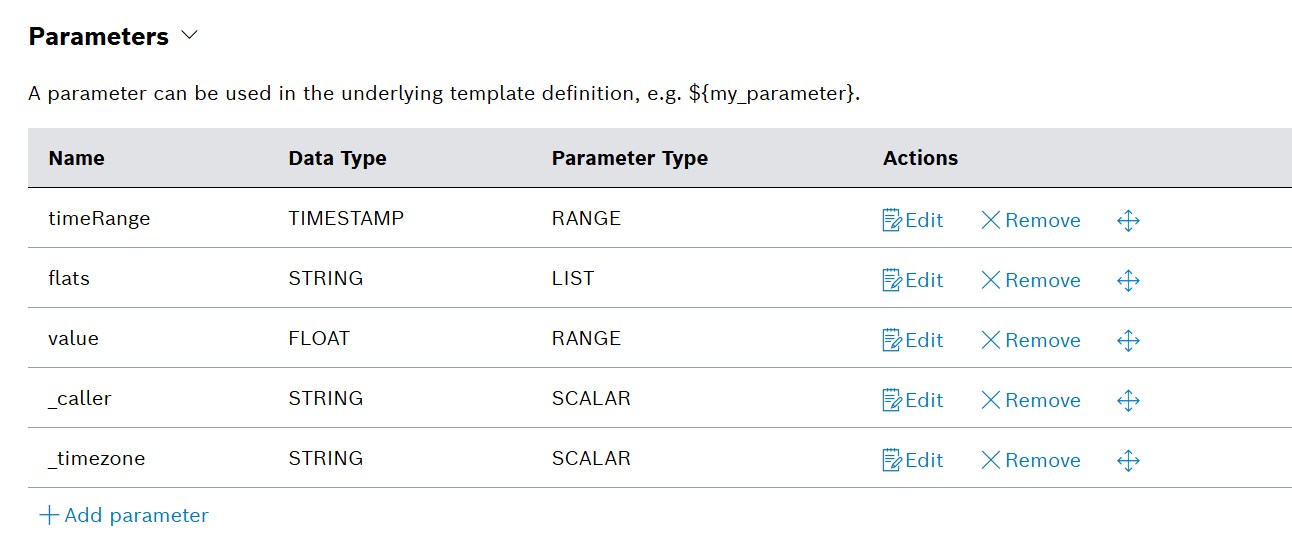Edit the _timezone parameter
This screenshot has height=543, width=1292.
click(912, 460)
